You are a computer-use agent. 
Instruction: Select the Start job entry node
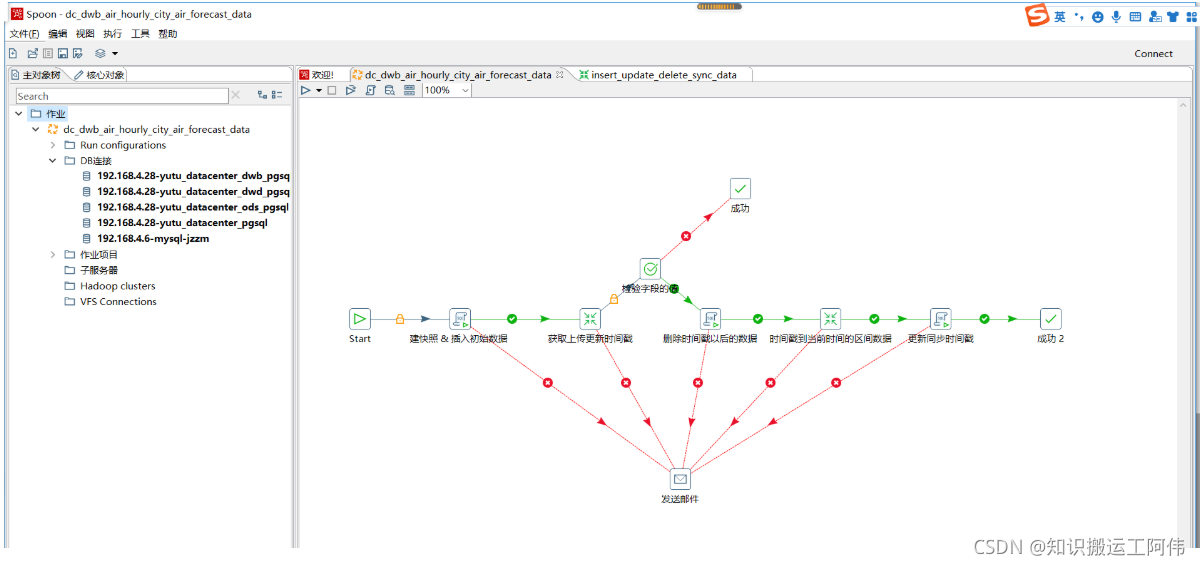tap(360, 319)
